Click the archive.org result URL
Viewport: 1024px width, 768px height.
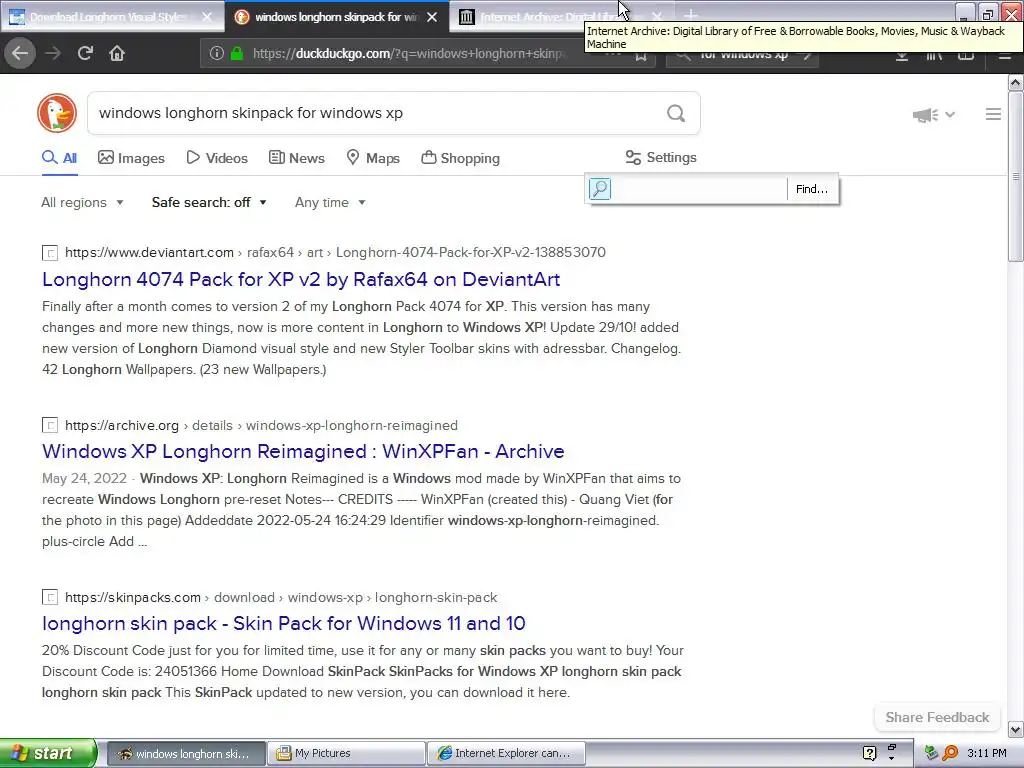click(261, 425)
